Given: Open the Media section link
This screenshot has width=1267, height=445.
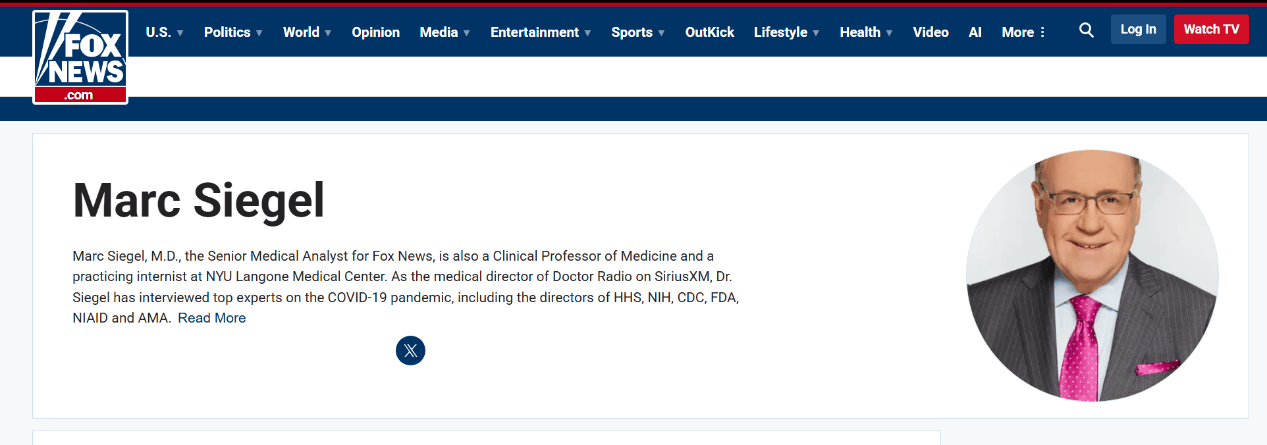Looking at the screenshot, I should pos(439,32).
